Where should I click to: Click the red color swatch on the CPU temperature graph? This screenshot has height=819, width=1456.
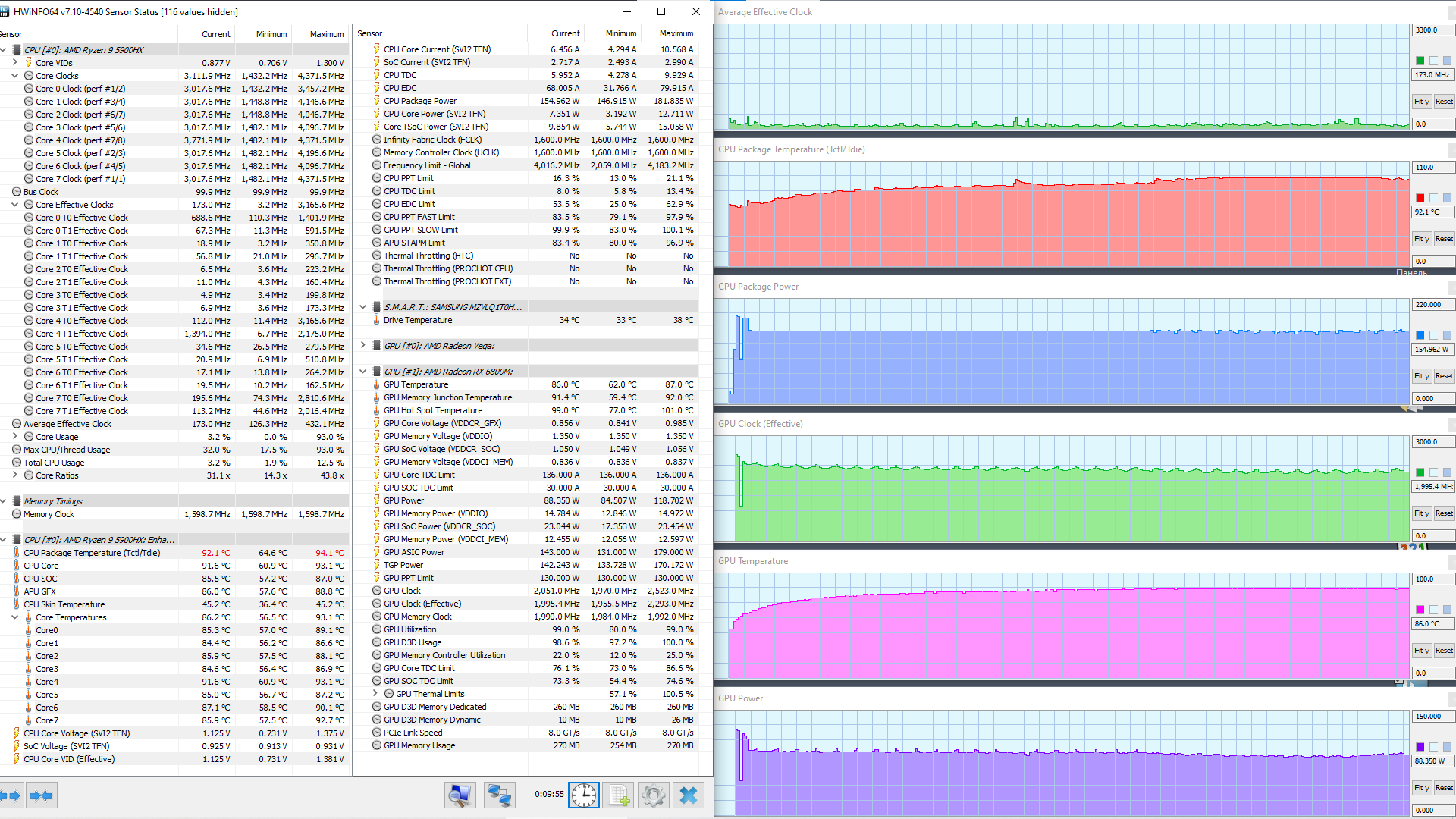[x=1420, y=198]
